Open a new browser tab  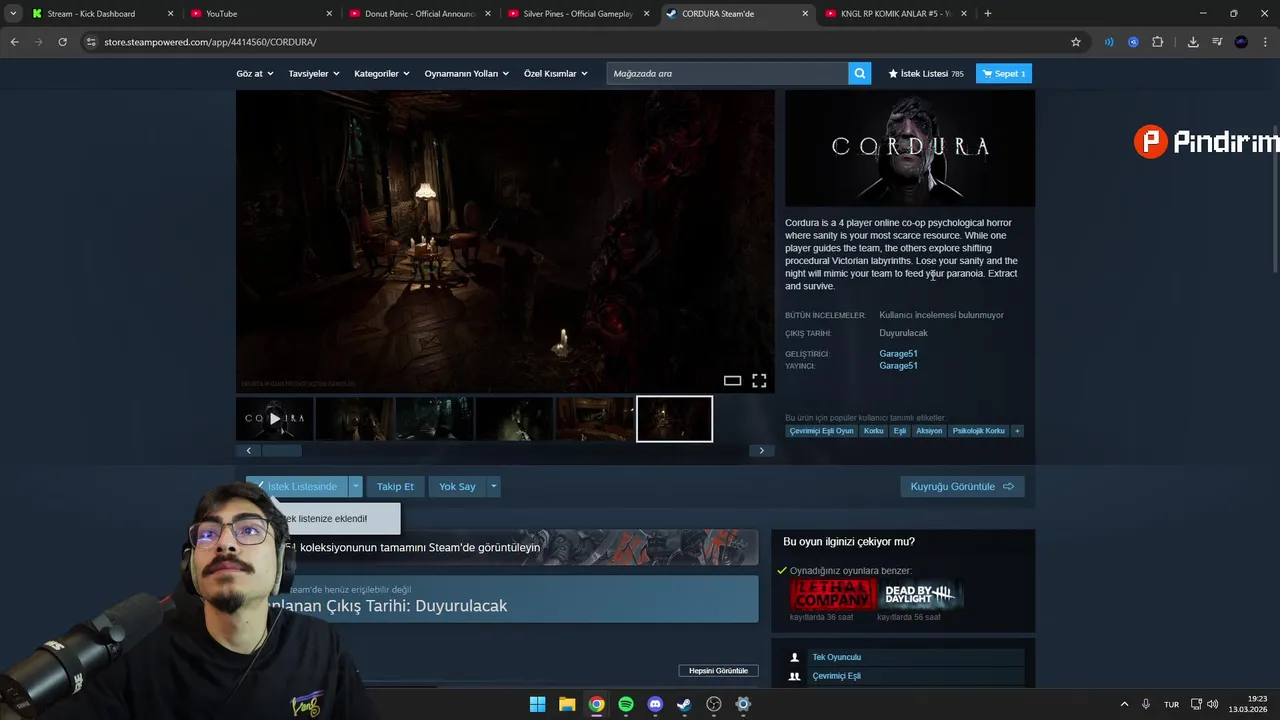coord(987,13)
